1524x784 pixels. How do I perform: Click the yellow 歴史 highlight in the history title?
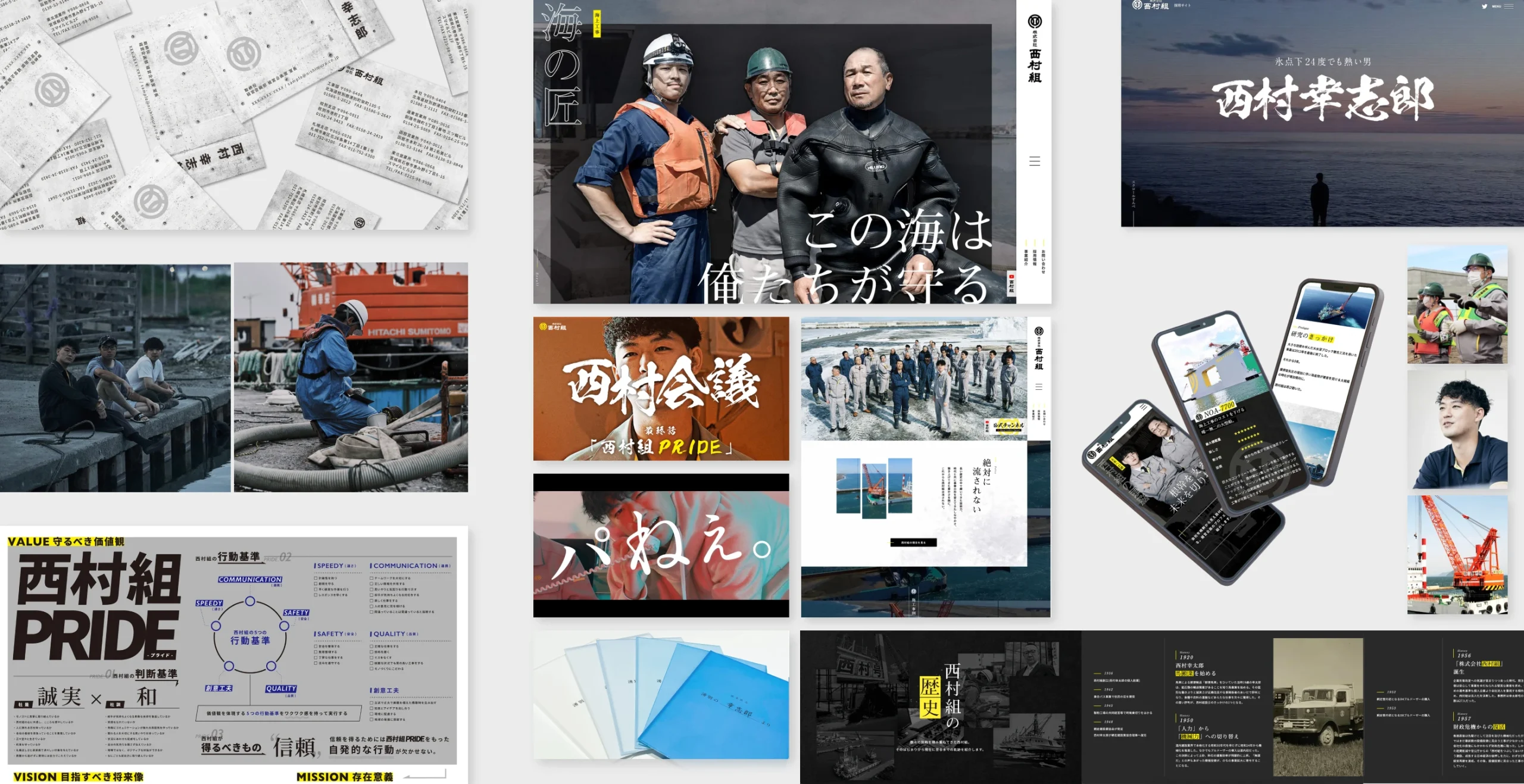(x=930, y=697)
